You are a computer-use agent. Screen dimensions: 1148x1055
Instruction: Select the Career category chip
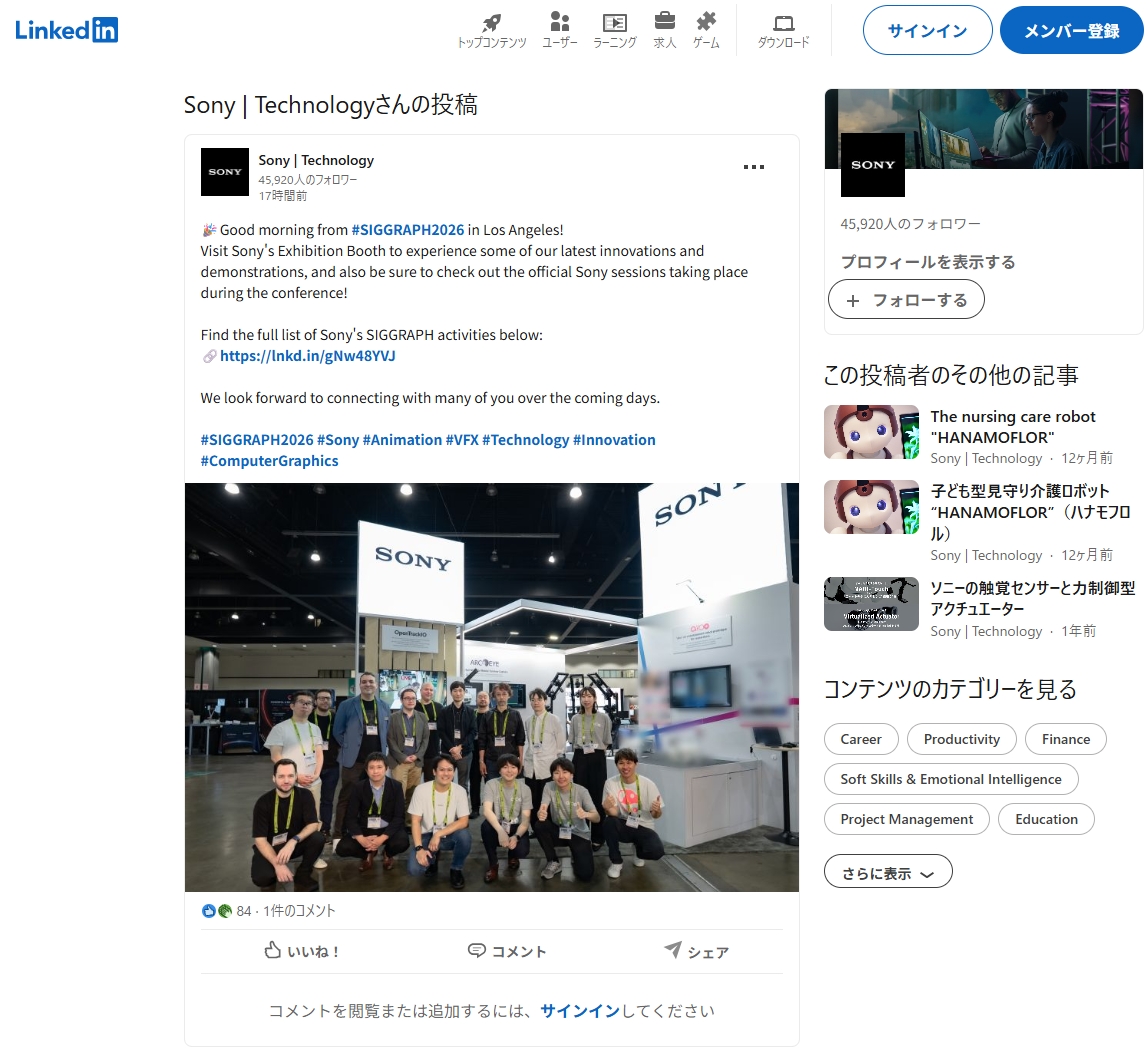pyautogui.click(x=861, y=739)
